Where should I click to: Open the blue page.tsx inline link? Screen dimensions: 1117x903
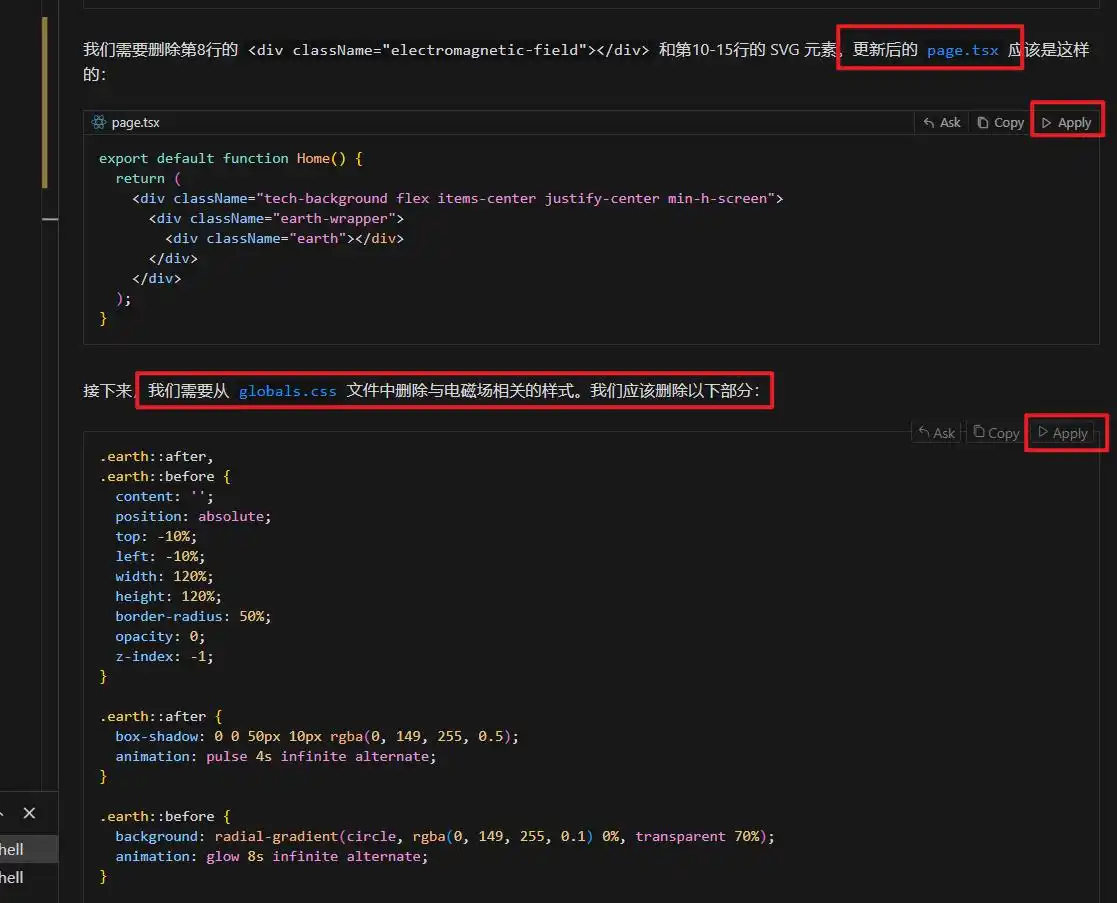(962, 50)
